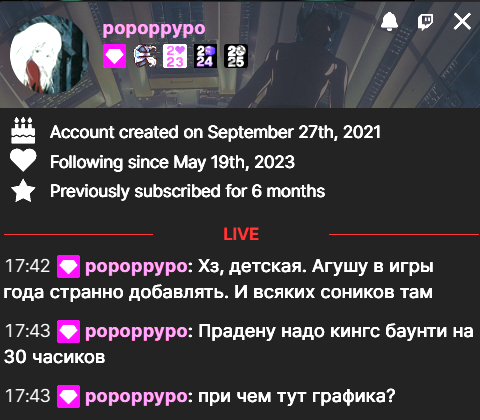Click the heart following-since icon
480x420 pixels.
click(23, 160)
